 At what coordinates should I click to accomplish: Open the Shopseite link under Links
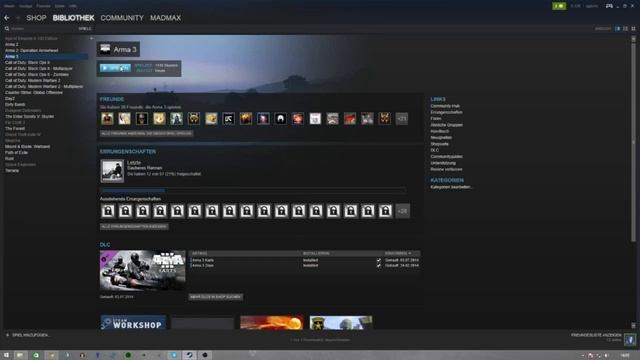point(440,144)
